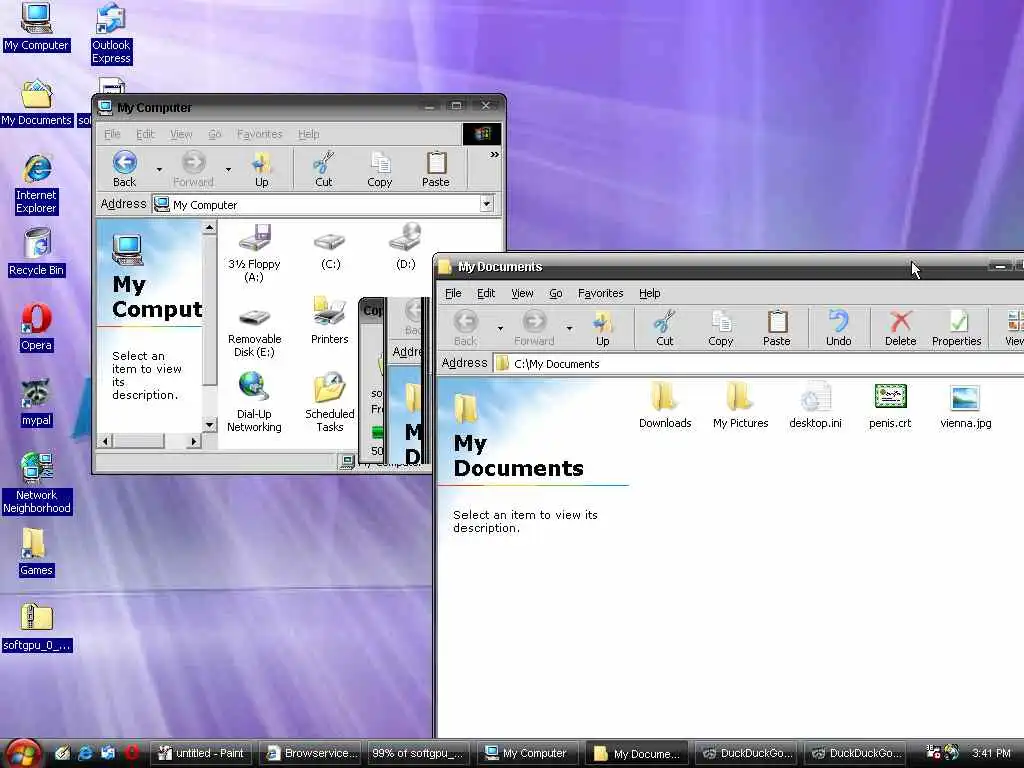This screenshot has height=768, width=1024.
Task: Click the My Documents address field
Action: [758, 364]
